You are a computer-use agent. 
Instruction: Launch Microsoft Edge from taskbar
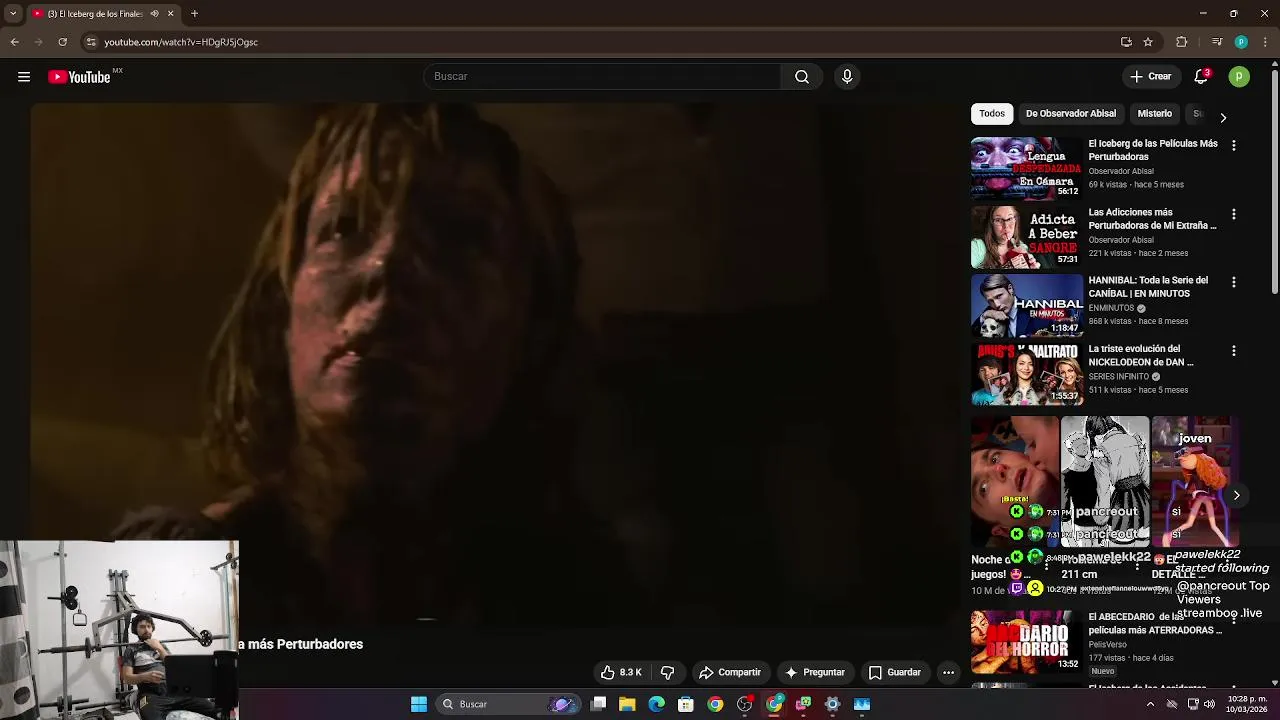[656, 704]
